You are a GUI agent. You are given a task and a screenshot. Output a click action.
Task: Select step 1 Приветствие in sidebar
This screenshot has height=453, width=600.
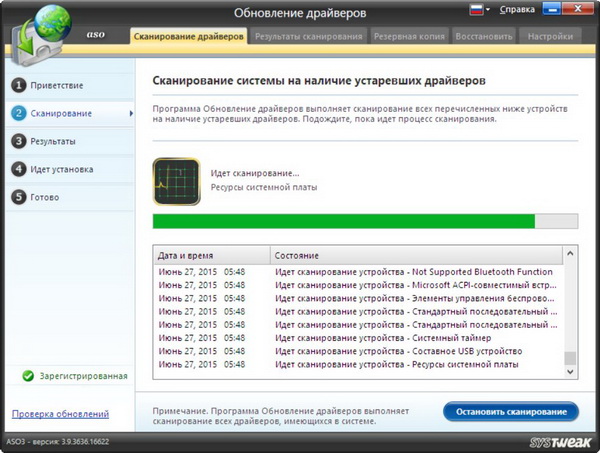coord(70,85)
